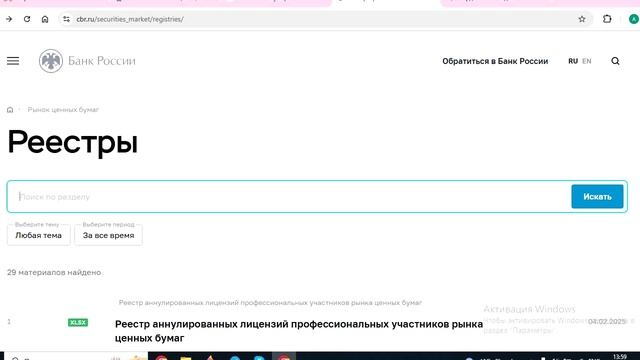Open the green profile avatar

[634, 19]
